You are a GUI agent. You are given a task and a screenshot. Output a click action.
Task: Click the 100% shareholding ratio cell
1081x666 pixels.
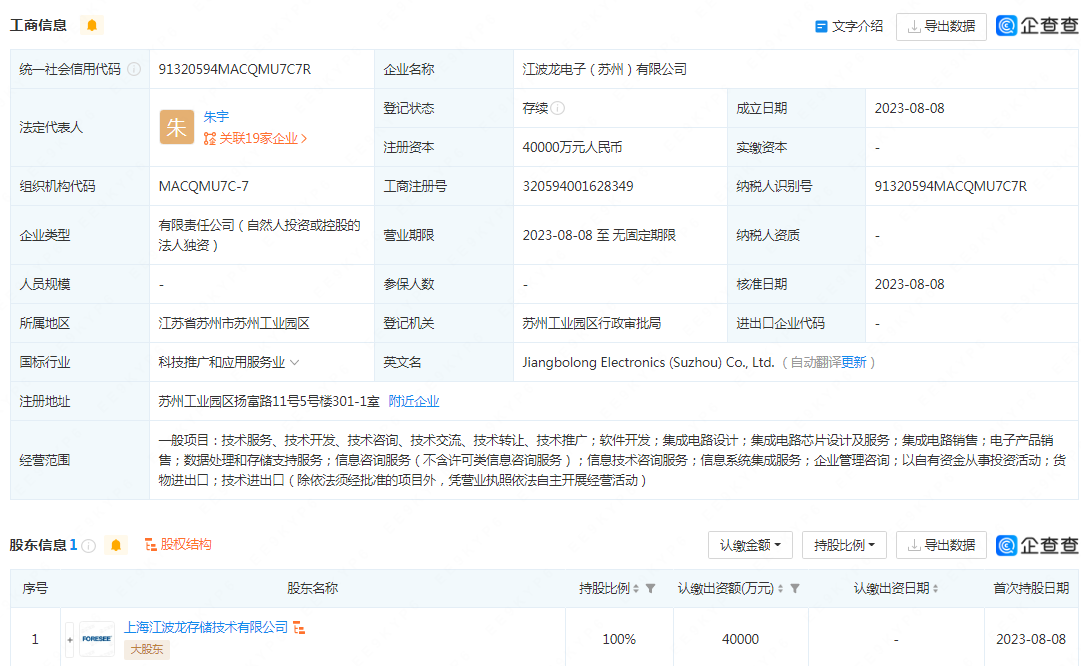(619, 639)
